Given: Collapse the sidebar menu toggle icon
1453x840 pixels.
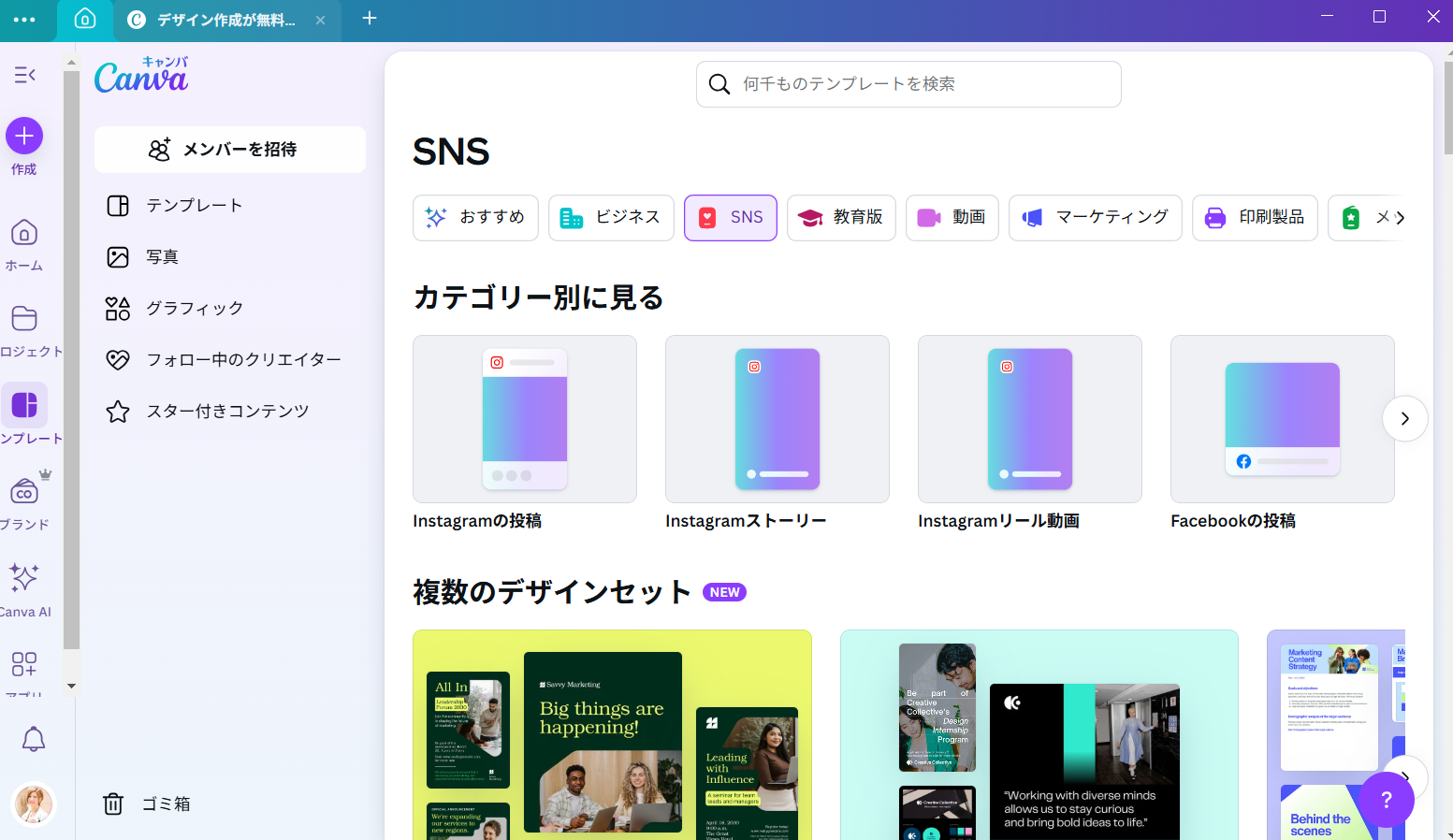Looking at the screenshot, I should (24, 75).
